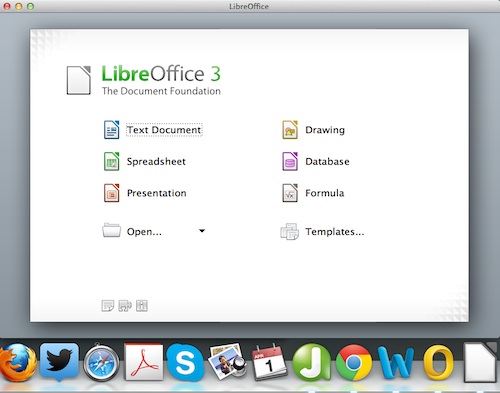Open Skype from the dock

[x=185, y=363]
